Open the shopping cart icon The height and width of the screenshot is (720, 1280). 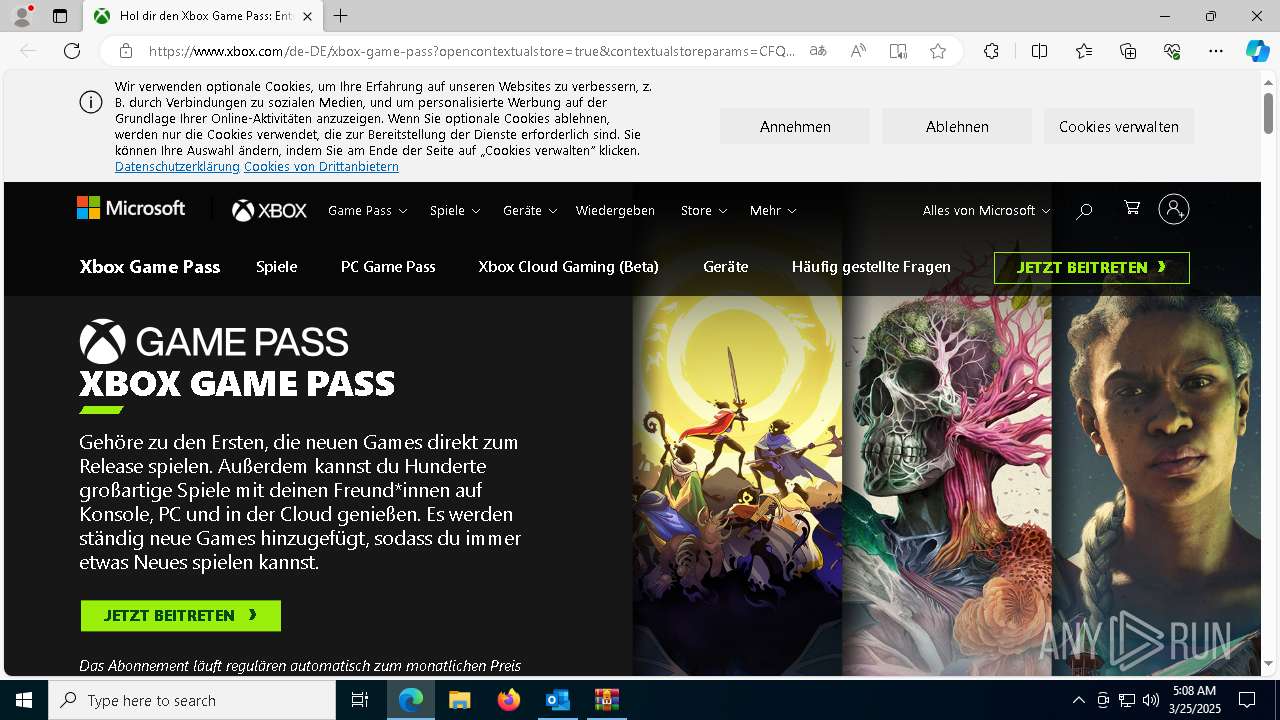click(1132, 208)
